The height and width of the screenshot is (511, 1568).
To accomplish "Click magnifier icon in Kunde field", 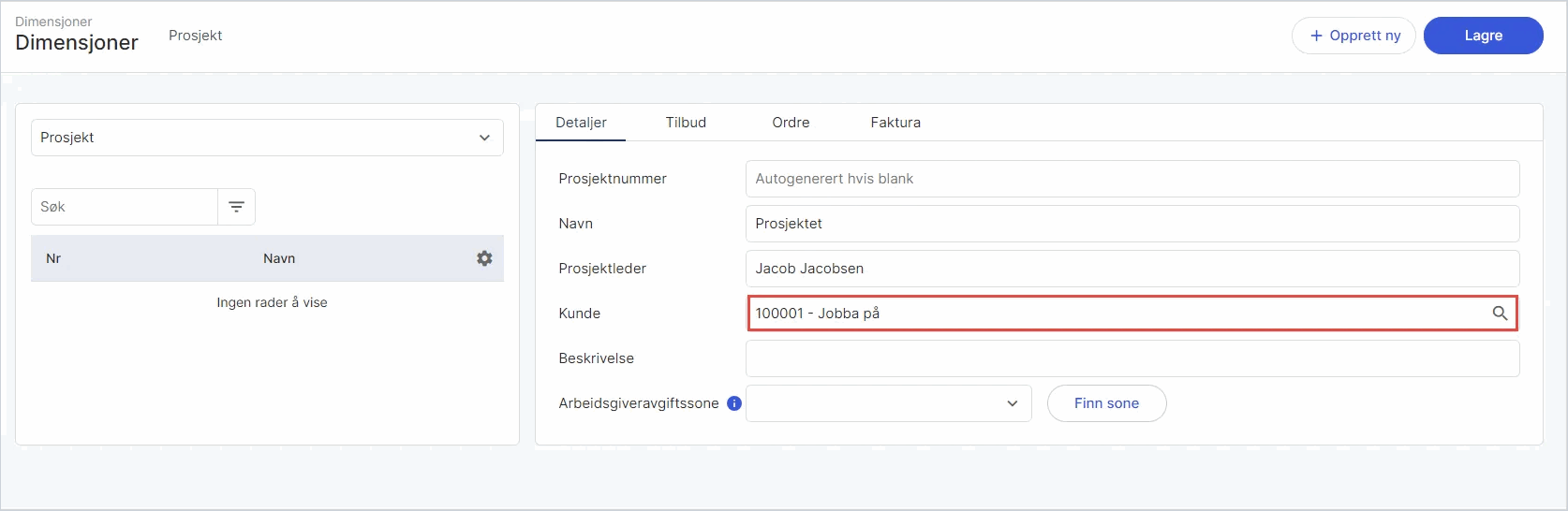I will [x=1500, y=314].
